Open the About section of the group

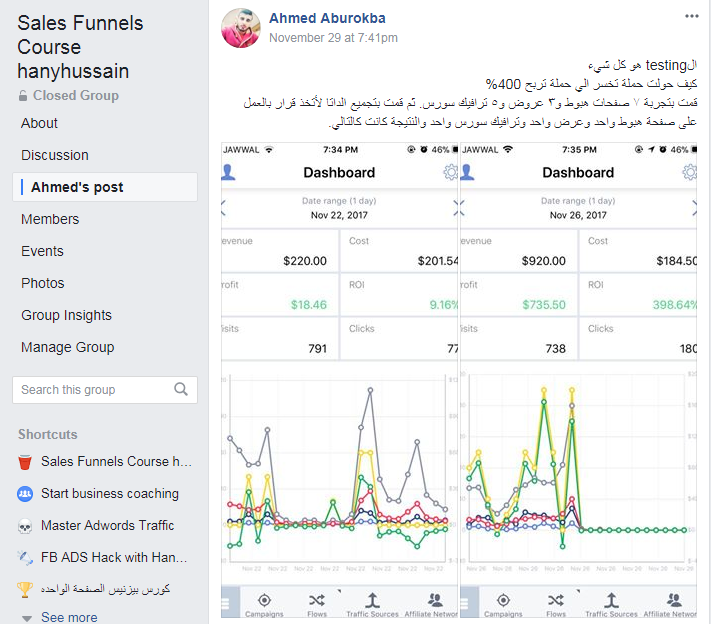39,123
